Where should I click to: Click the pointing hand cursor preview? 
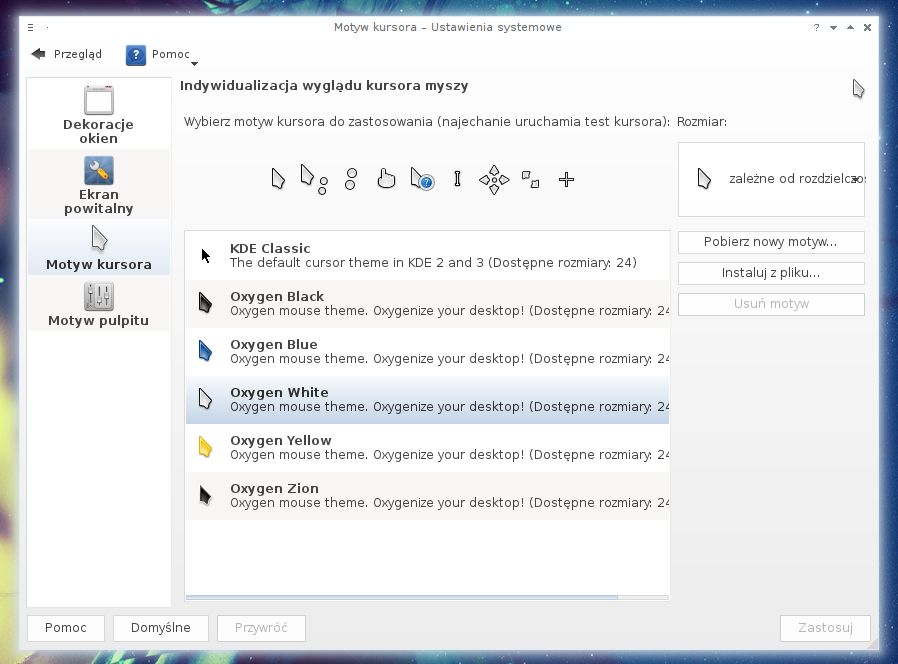click(387, 179)
